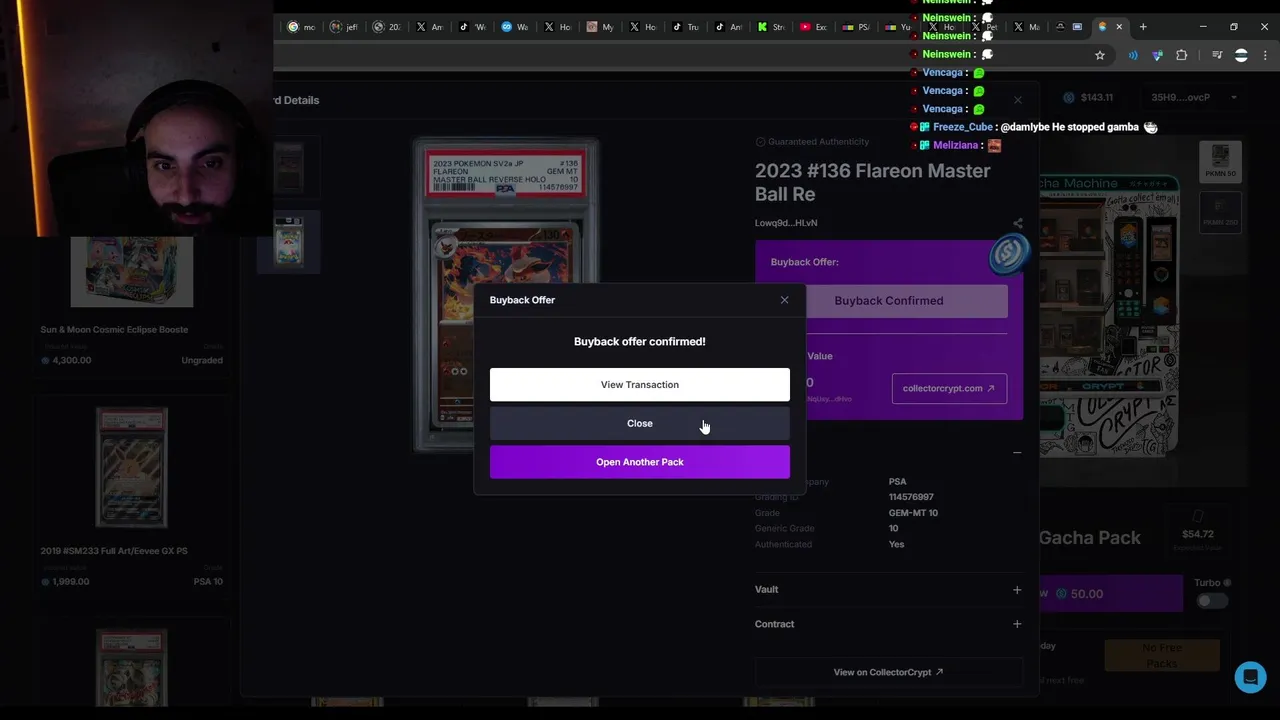Select the PKMN 250 pack thumbnail
Image resolution: width=1280 pixels, height=720 pixels.
point(1220,211)
